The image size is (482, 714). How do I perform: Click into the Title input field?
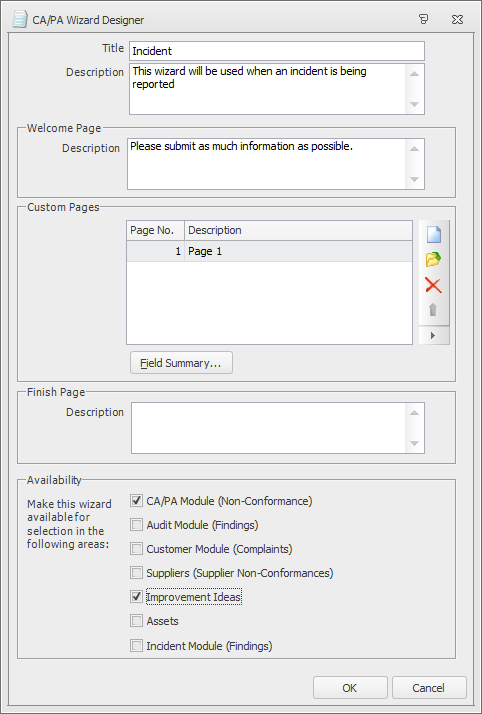[277, 51]
